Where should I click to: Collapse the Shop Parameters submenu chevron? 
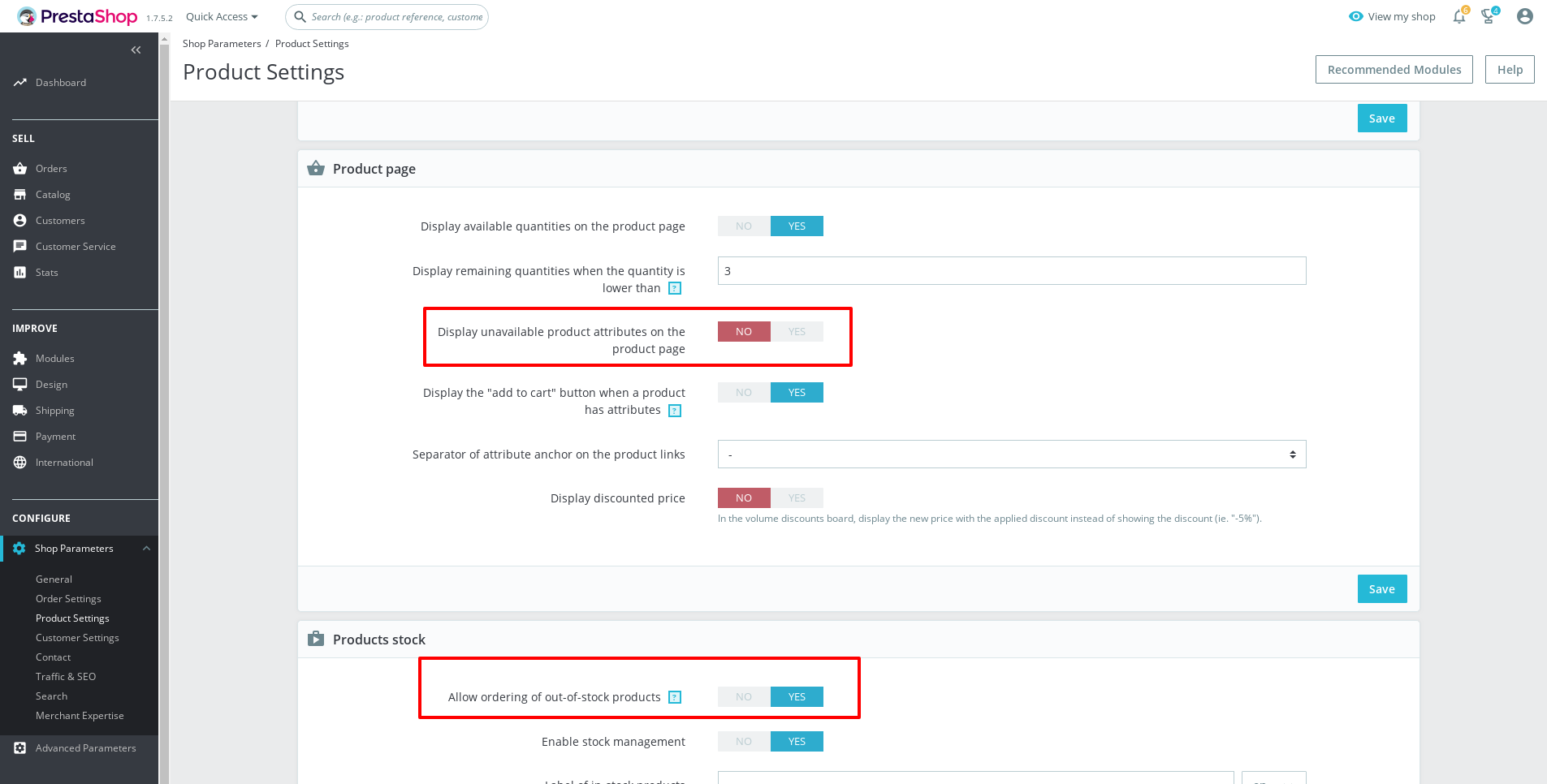click(146, 549)
